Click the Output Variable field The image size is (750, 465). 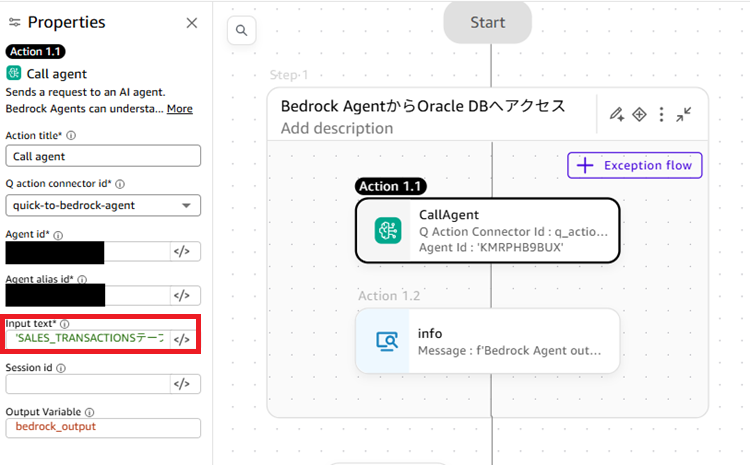click(103, 427)
